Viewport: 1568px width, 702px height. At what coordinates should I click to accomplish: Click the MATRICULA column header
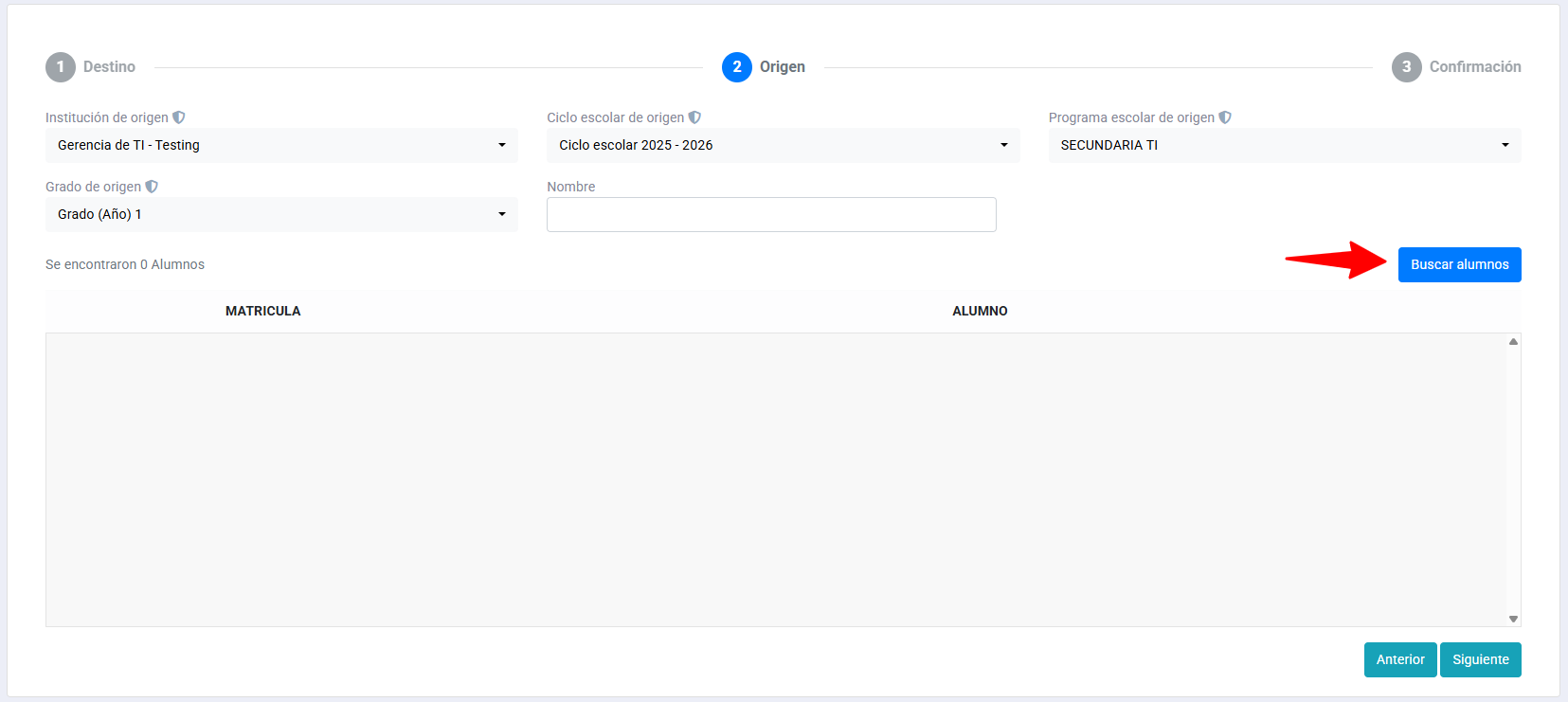click(x=262, y=311)
